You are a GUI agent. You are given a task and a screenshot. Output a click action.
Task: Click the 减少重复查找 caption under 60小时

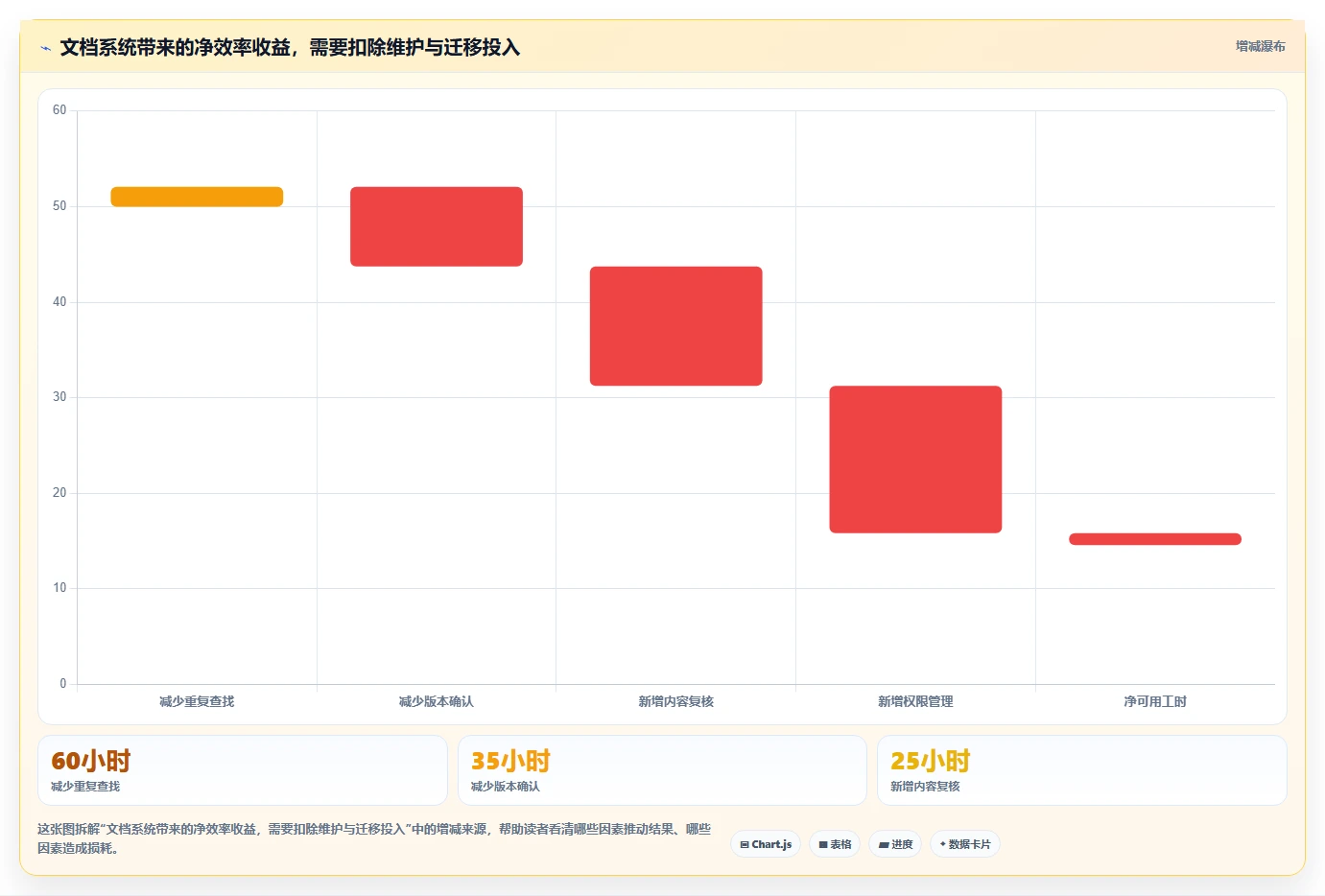tap(85, 787)
